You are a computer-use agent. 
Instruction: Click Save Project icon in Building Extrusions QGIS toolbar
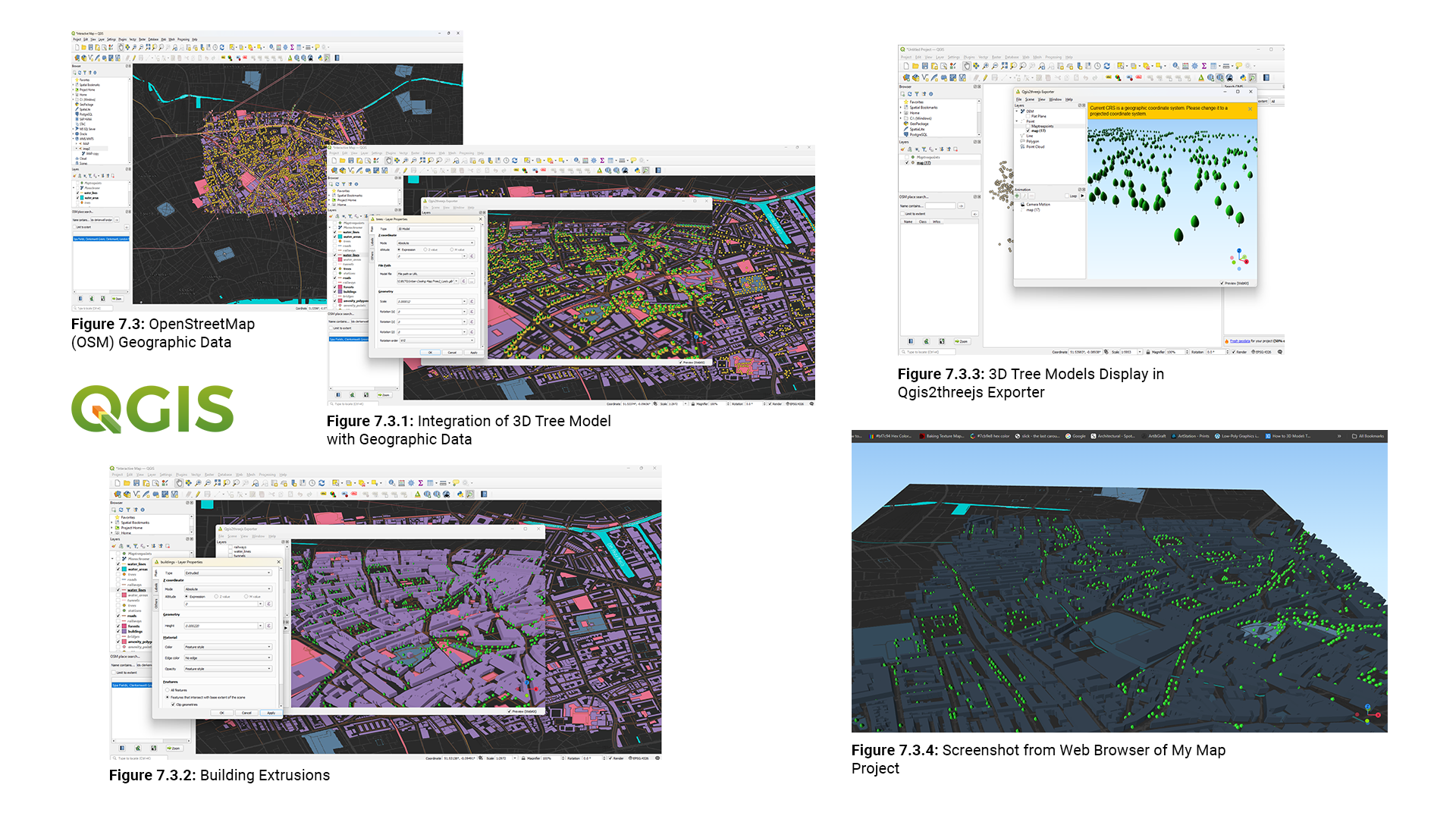(136, 483)
